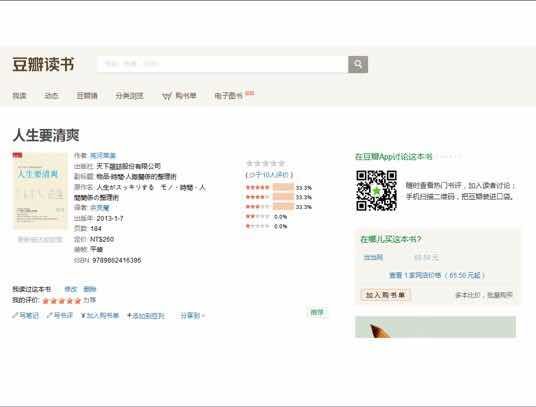
Task: Click the plus icon for 添加到豆列
Action: click(x=129, y=315)
